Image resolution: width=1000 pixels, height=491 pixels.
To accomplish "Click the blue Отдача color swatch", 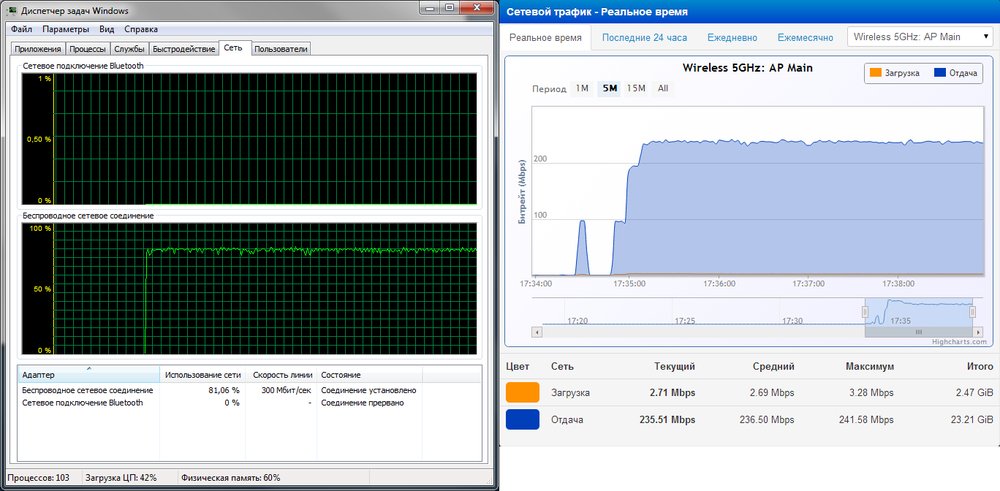I will (x=522, y=420).
